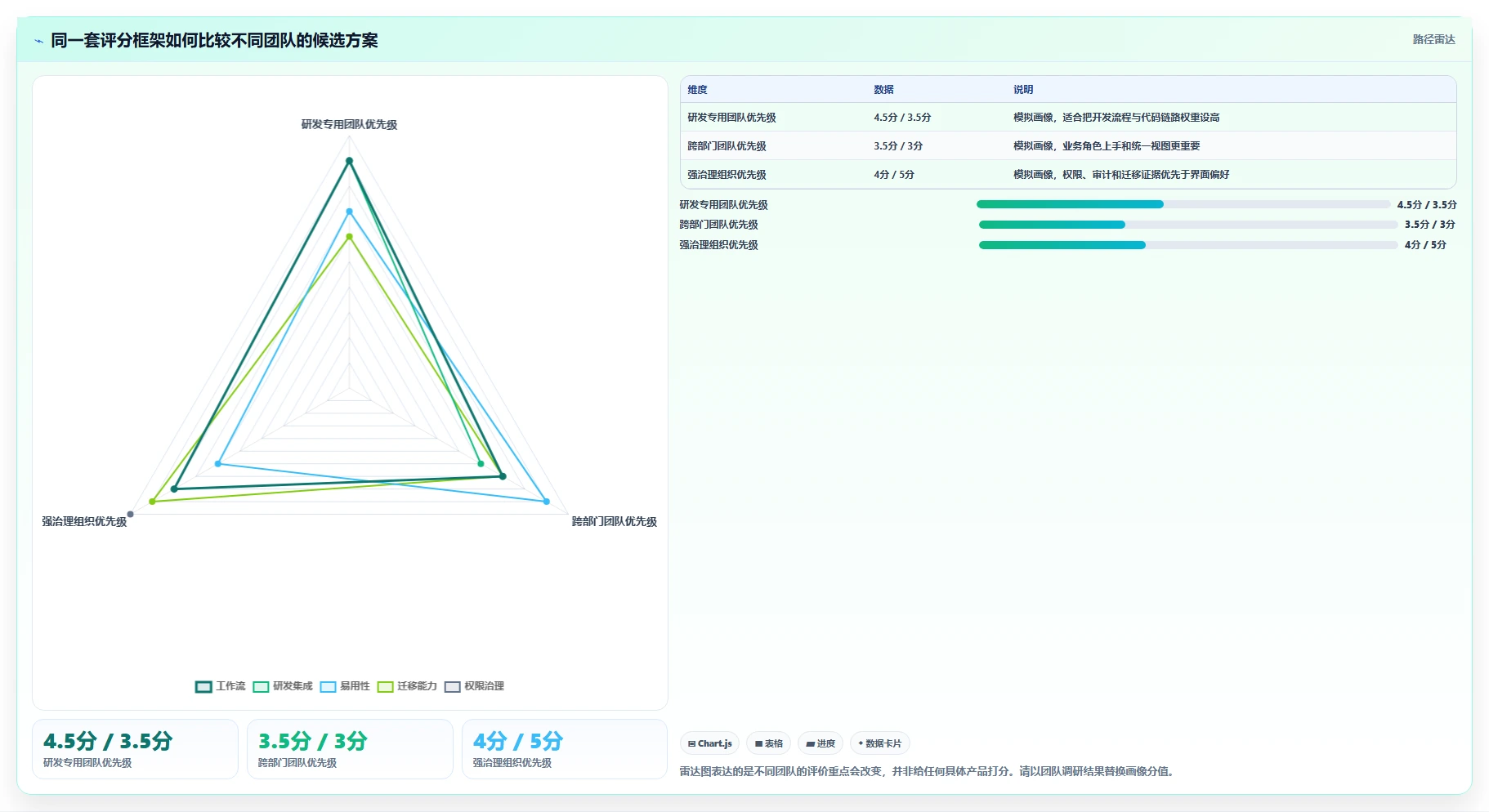Click the Chart.js chip
1489x812 pixels.
[709, 743]
